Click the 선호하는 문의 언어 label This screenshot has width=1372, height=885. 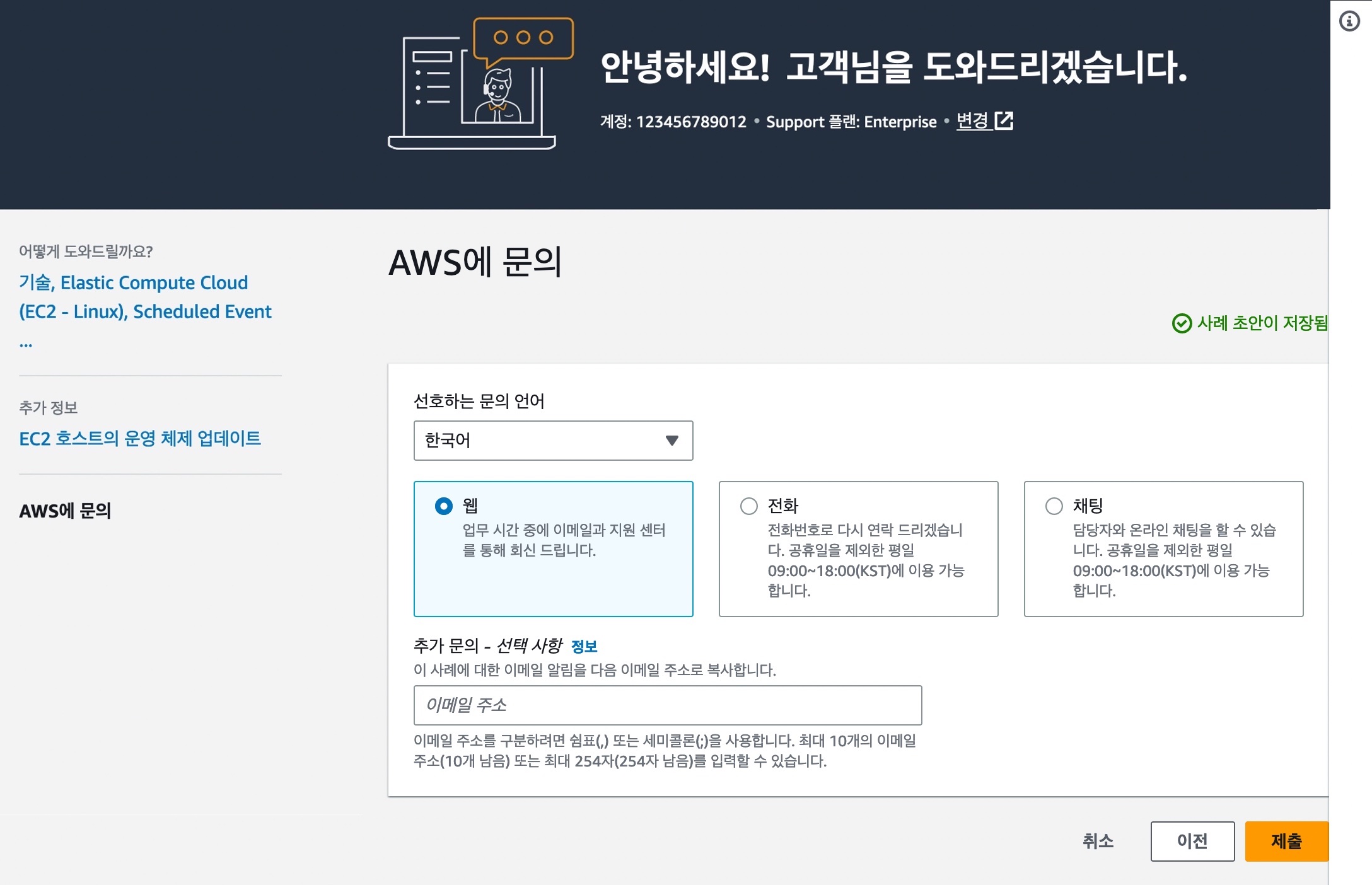coord(479,401)
